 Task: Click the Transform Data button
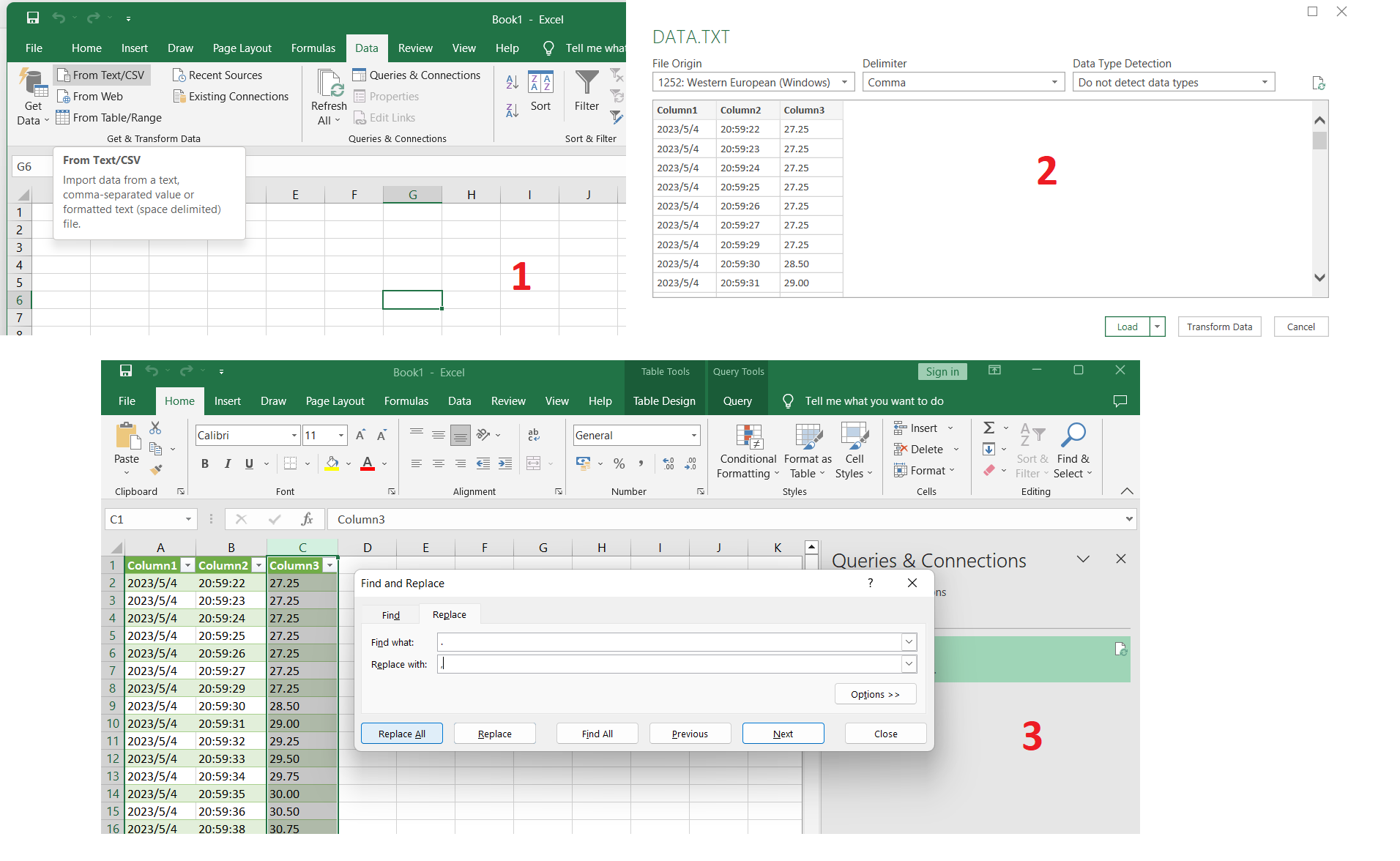pyautogui.click(x=1218, y=327)
